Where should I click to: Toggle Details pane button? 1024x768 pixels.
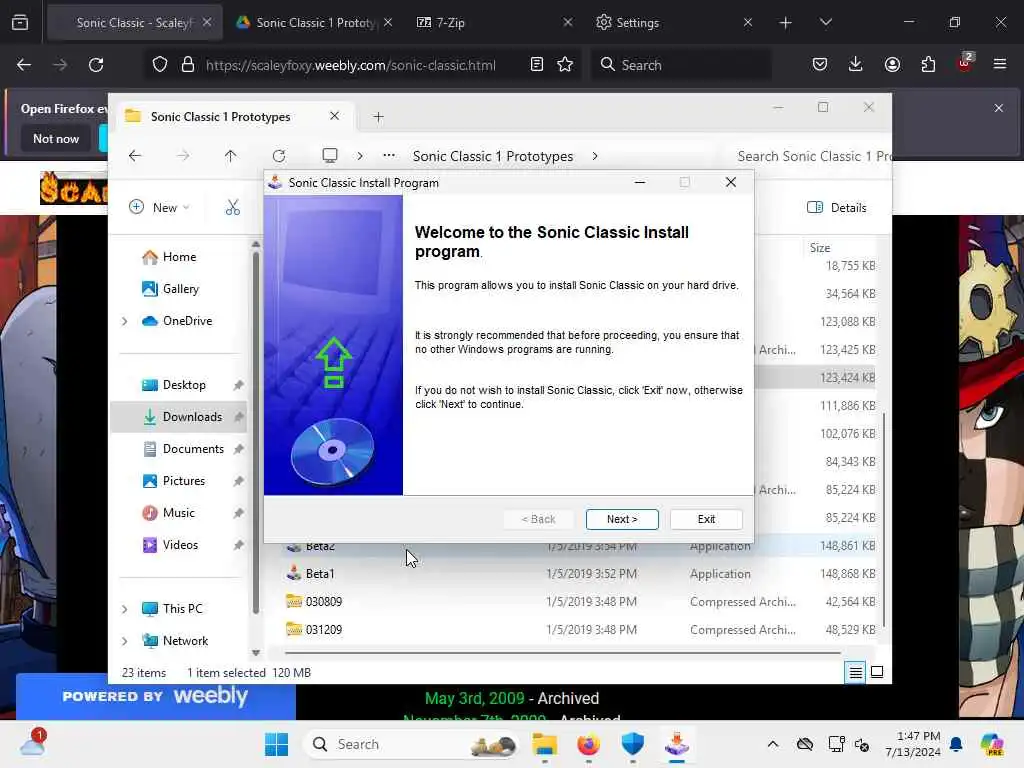(x=837, y=208)
